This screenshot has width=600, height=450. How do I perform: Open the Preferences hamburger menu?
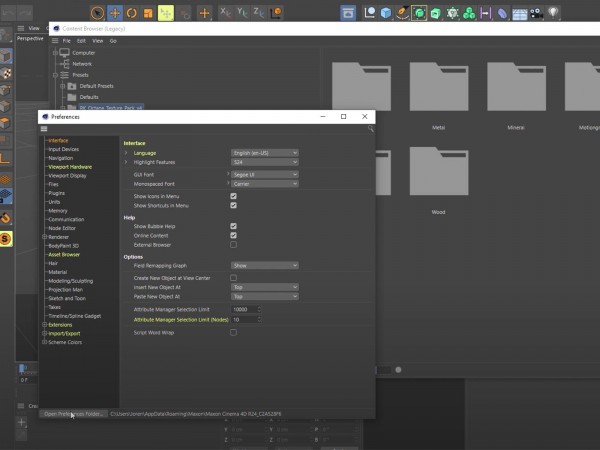coord(44,129)
